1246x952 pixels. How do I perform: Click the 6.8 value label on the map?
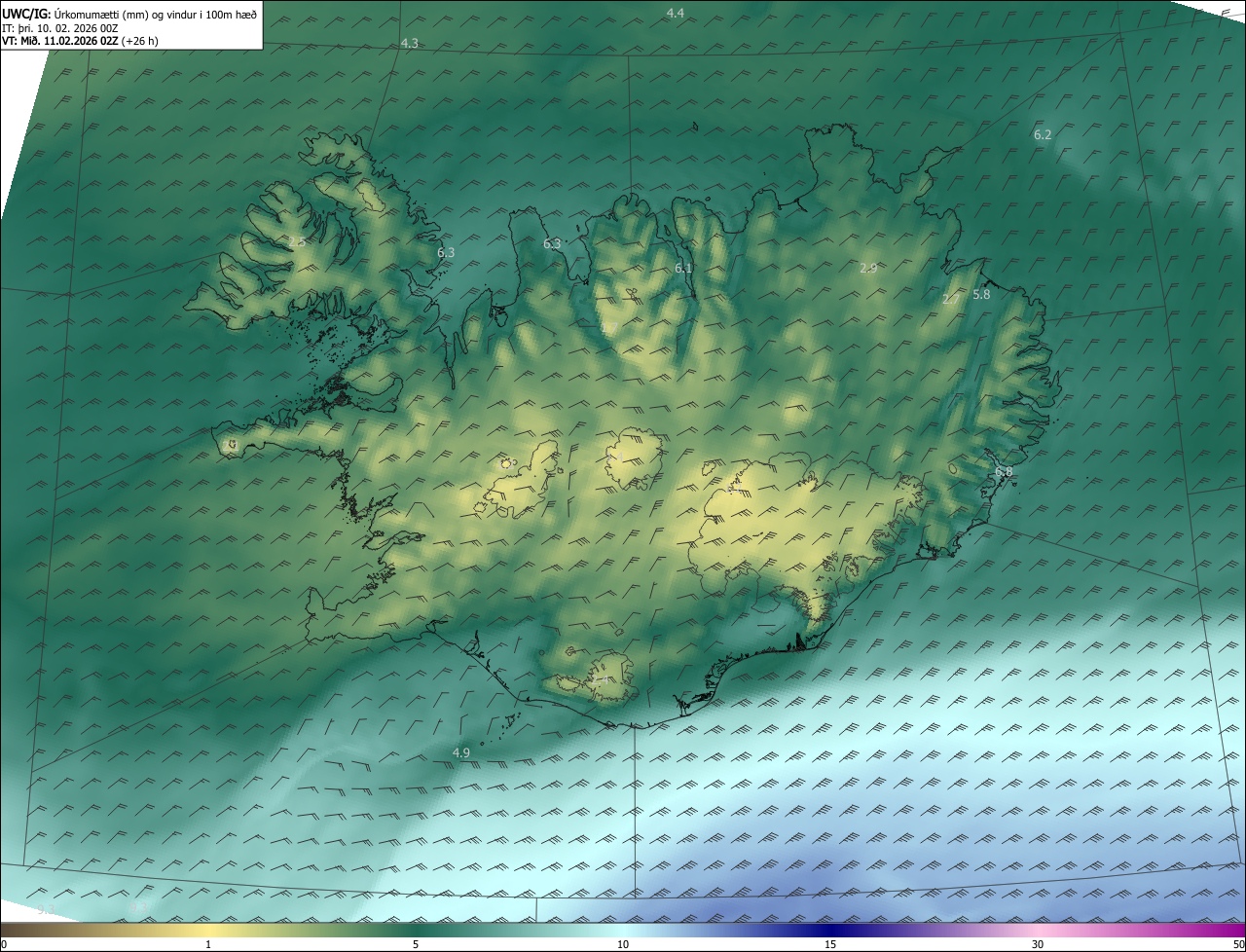[x=1004, y=471]
